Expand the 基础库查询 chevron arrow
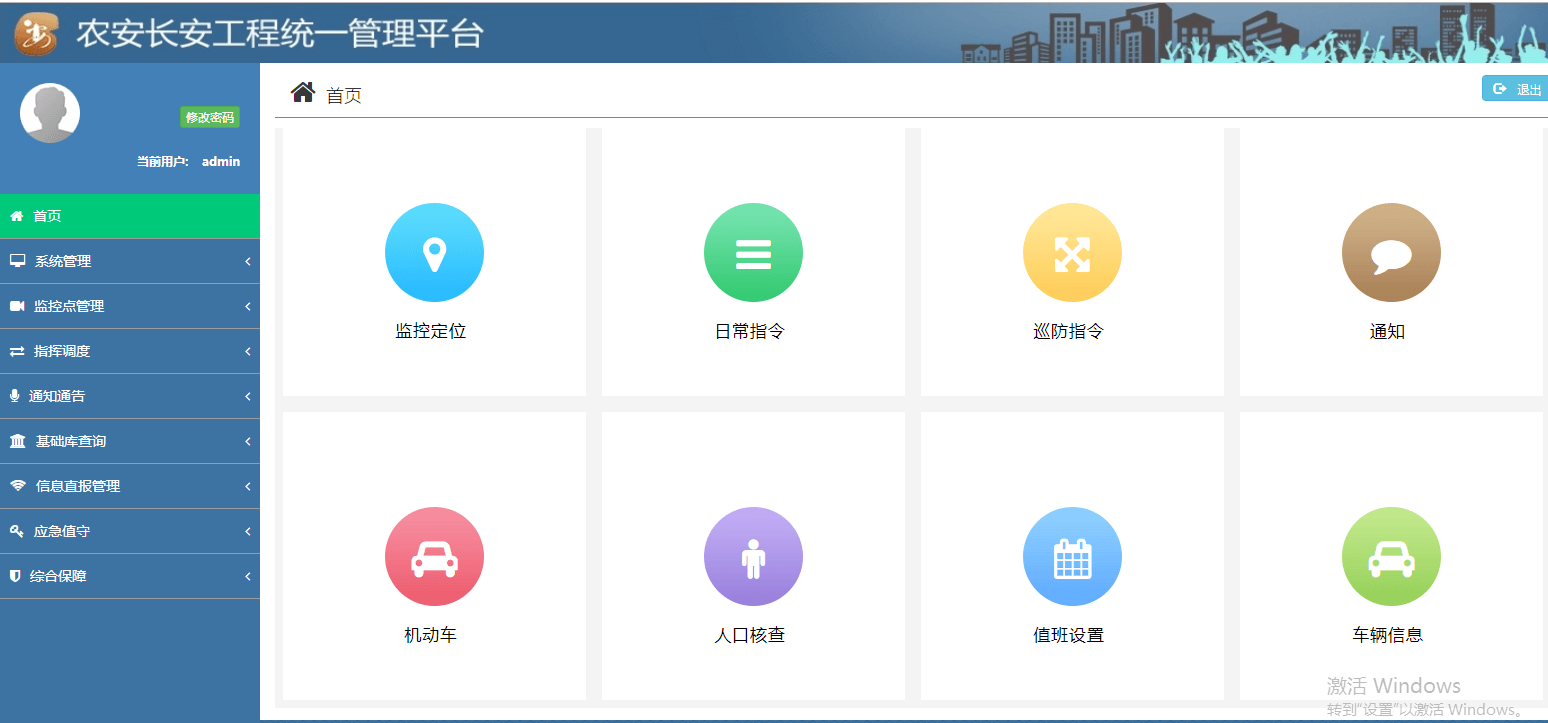The width and height of the screenshot is (1548, 723). coord(247,441)
